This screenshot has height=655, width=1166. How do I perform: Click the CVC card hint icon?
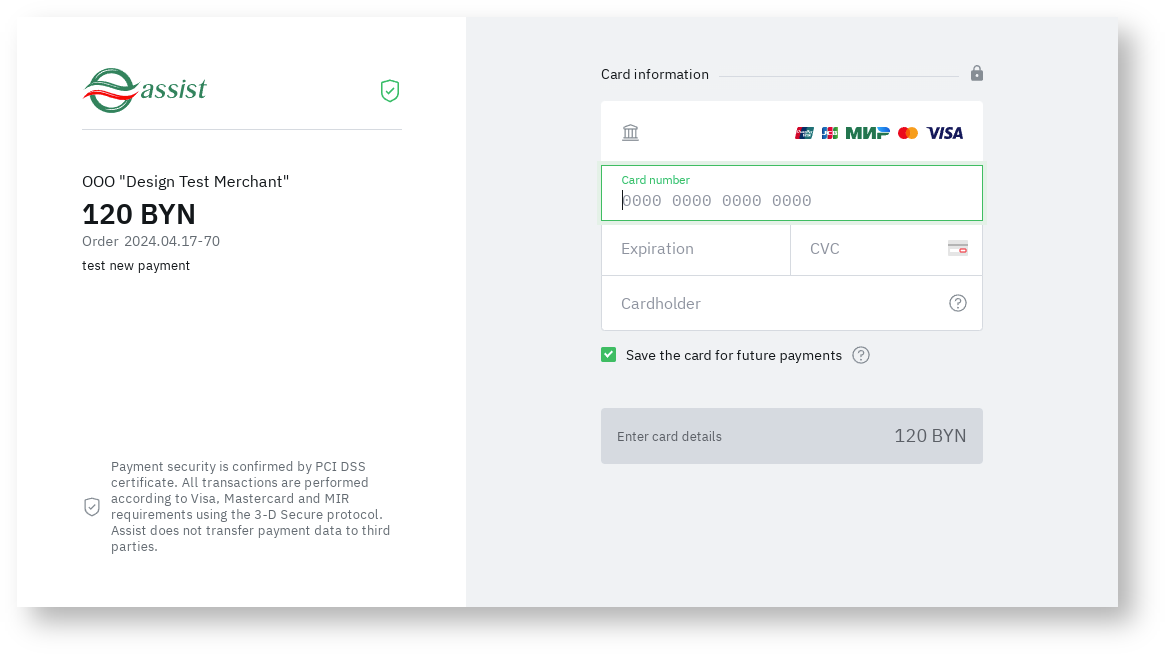pyautogui.click(x=958, y=248)
